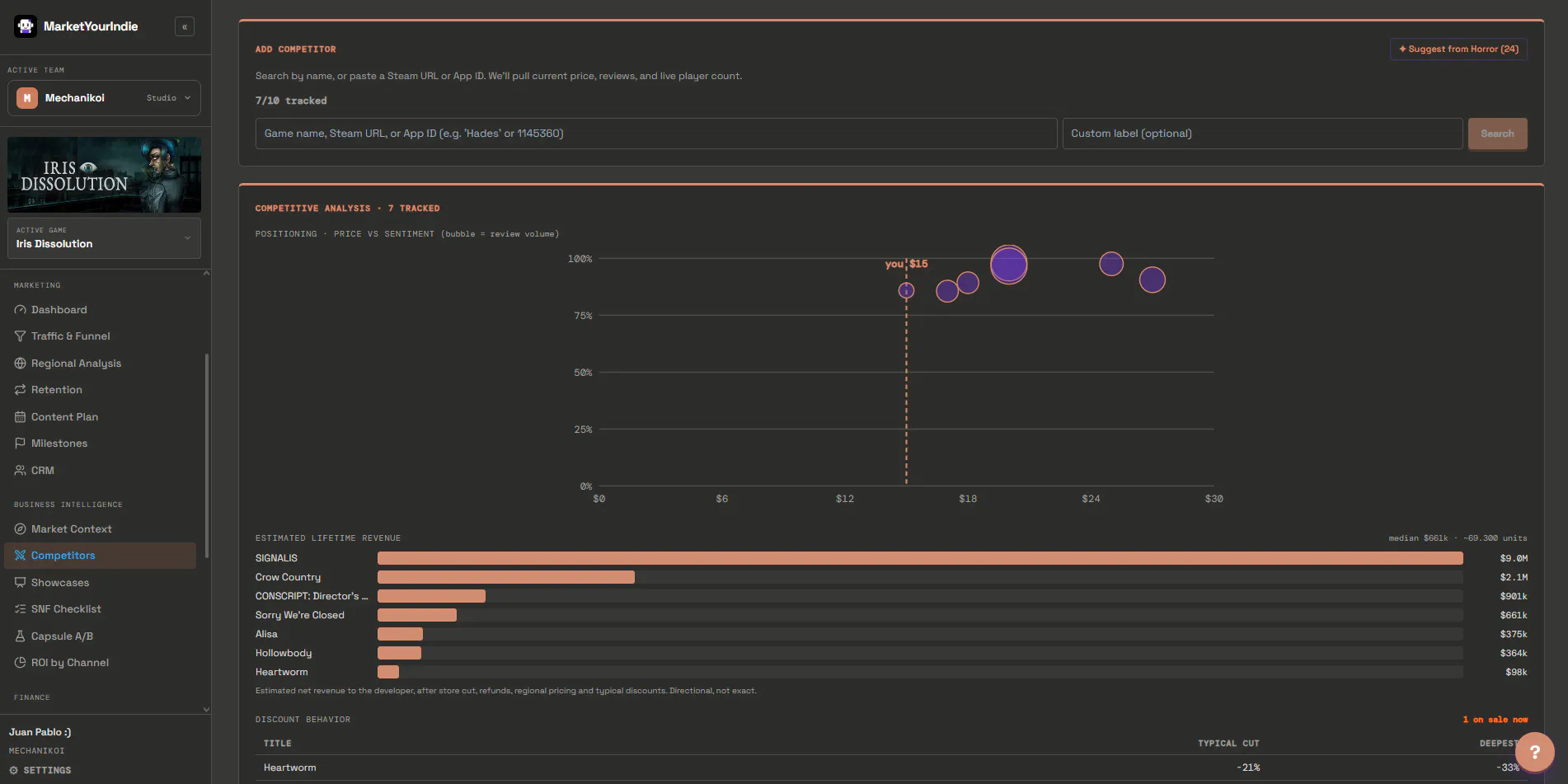Screen dimensions: 1568x784
Task: Click Suggest from Horror (24) button
Action: coord(1458,49)
